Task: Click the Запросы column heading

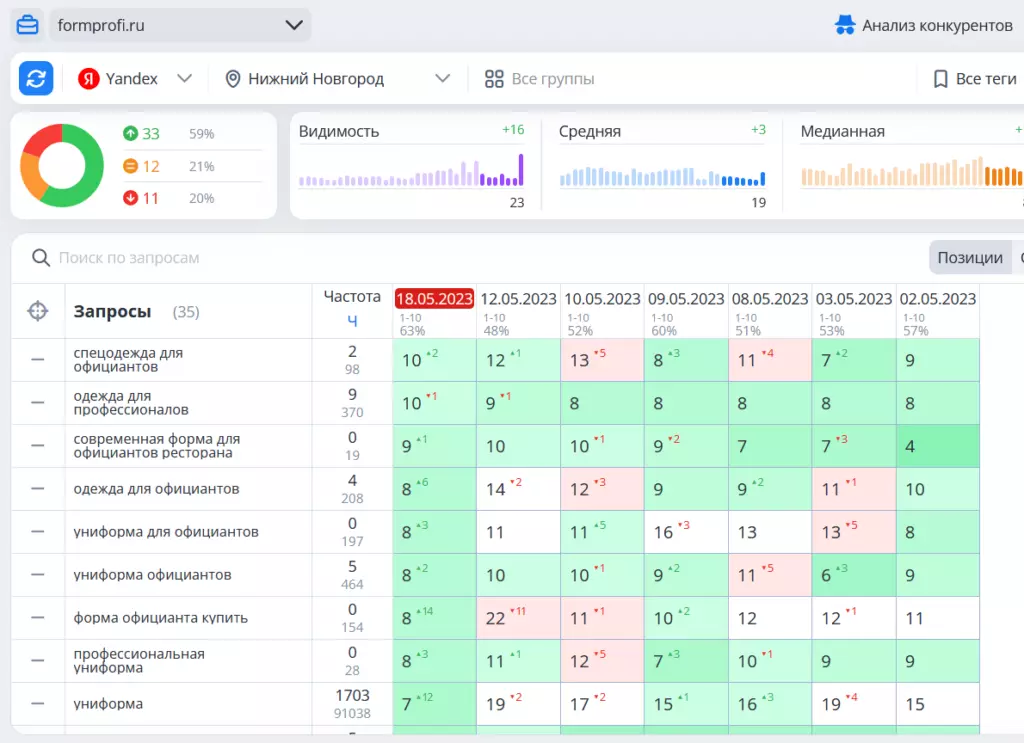Action: click(112, 311)
